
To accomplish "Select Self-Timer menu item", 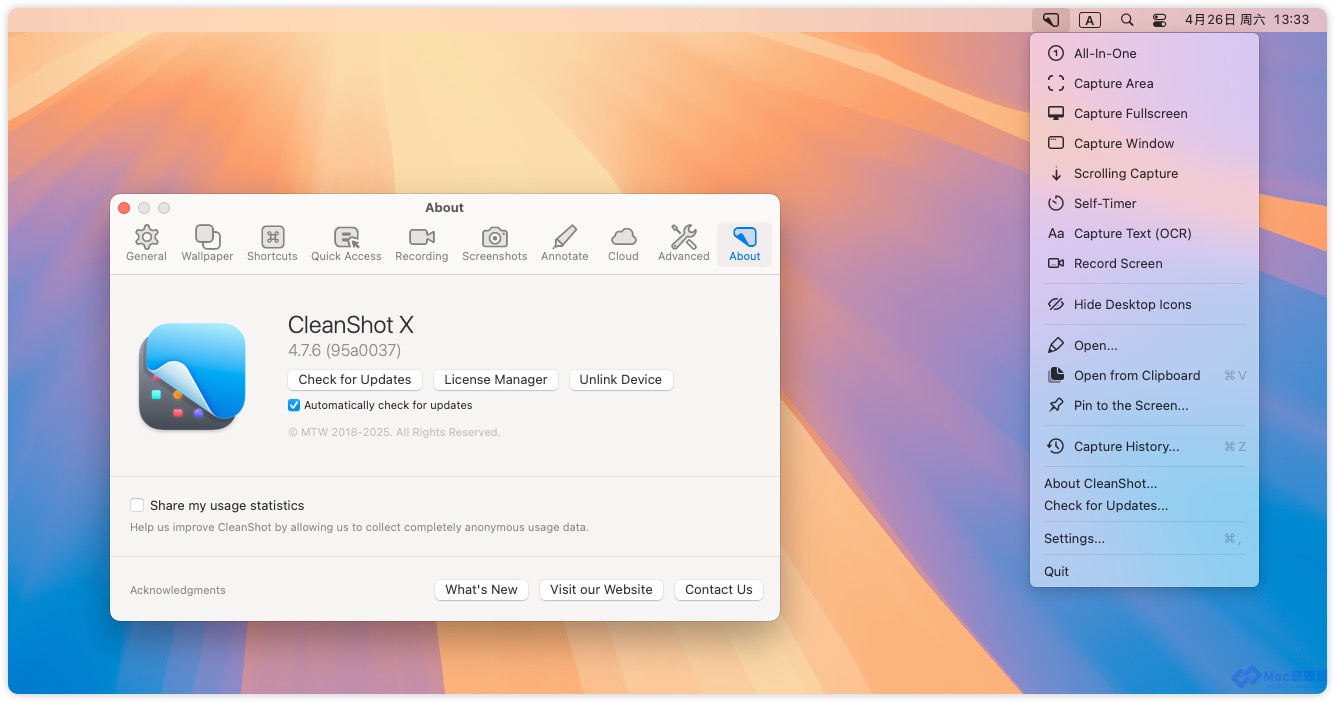I will click(1144, 204).
